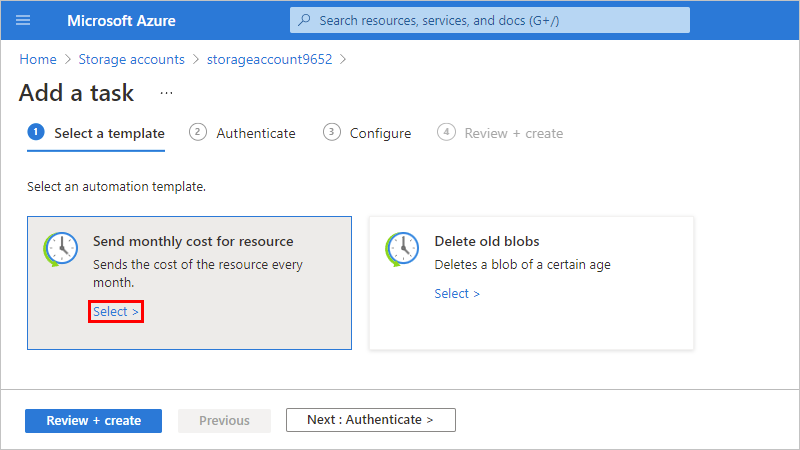The height and width of the screenshot is (450, 800).
Task: Open the hamburger portal menu
Action: click(x=23, y=20)
